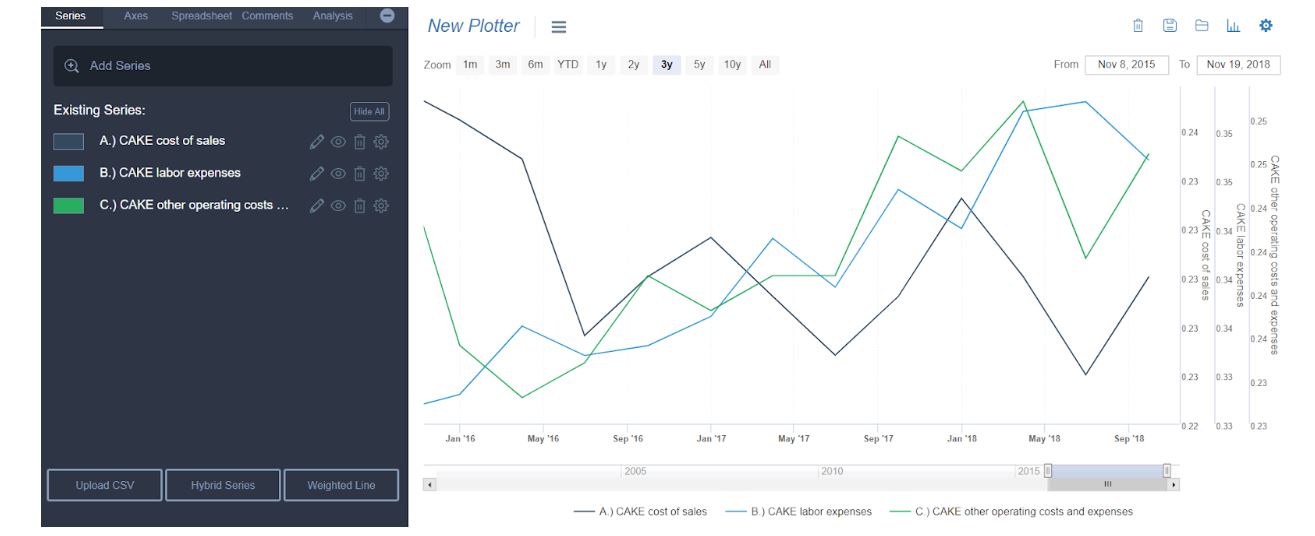Hide CAKE cost of sales series eye icon
1315x536 pixels.
338,142
